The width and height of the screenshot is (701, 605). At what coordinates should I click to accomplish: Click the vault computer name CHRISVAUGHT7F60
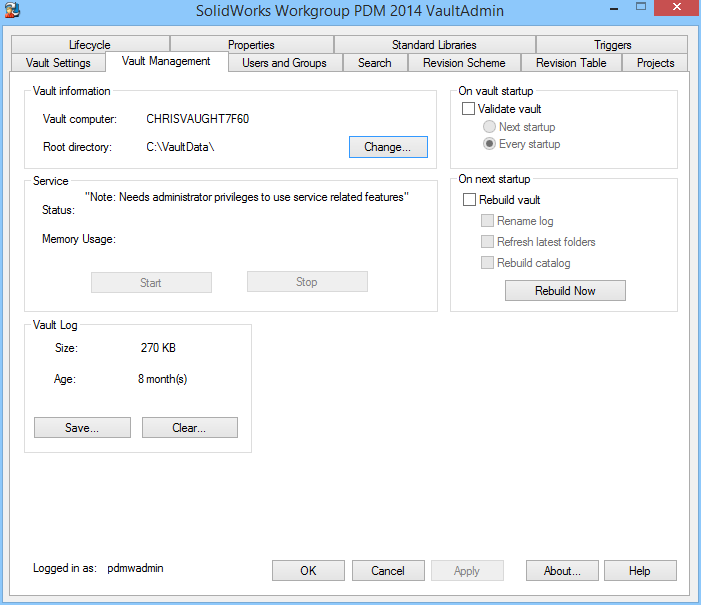[x=198, y=119]
